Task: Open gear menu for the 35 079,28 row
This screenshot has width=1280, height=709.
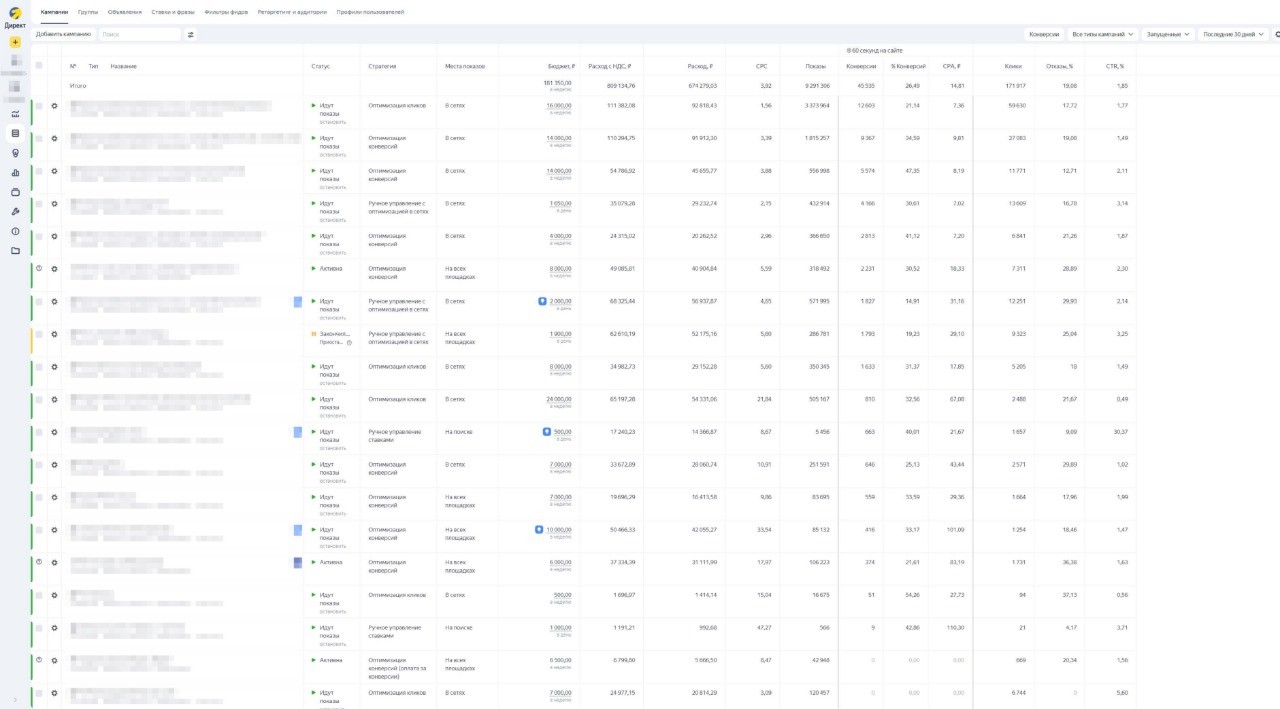Action: tap(55, 203)
